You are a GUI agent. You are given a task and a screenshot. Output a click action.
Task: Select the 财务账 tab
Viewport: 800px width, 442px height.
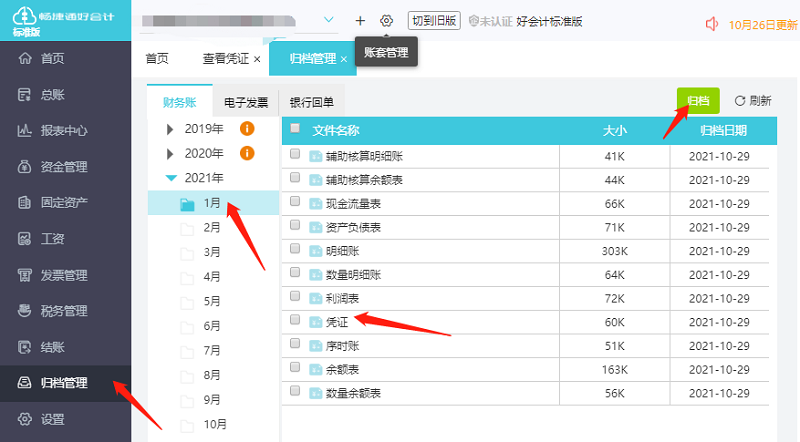180,102
